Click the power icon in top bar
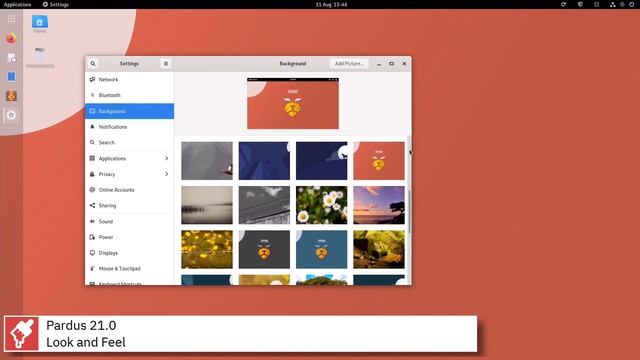This screenshot has width=640, height=360. (631, 4)
